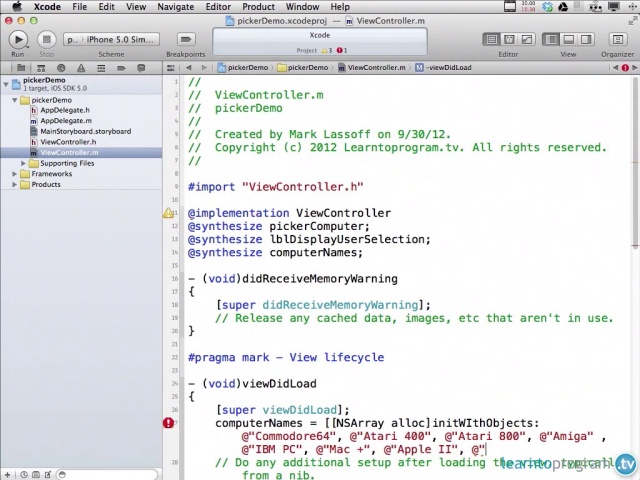This screenshot has width=640, height=480.
Task: Show the Log navigator
Action: click(x=141, y=68)
